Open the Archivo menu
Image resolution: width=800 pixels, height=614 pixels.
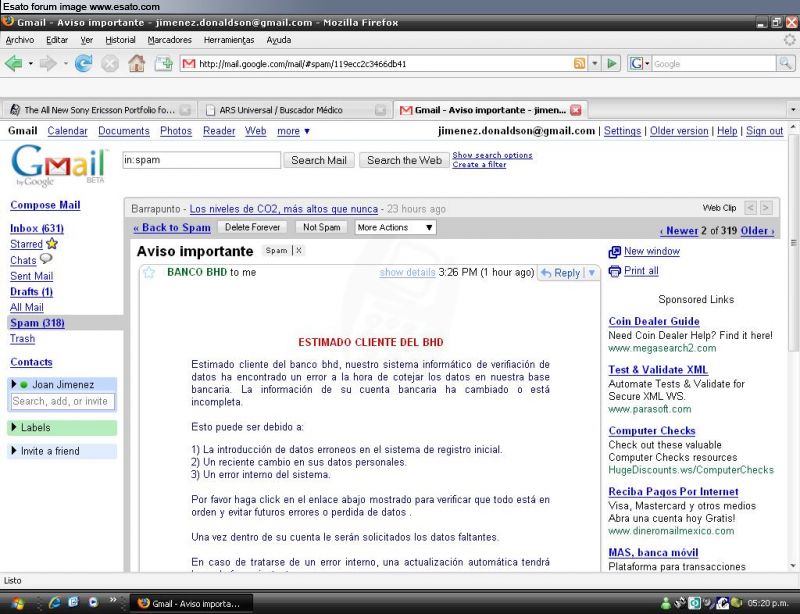[19, 40]
